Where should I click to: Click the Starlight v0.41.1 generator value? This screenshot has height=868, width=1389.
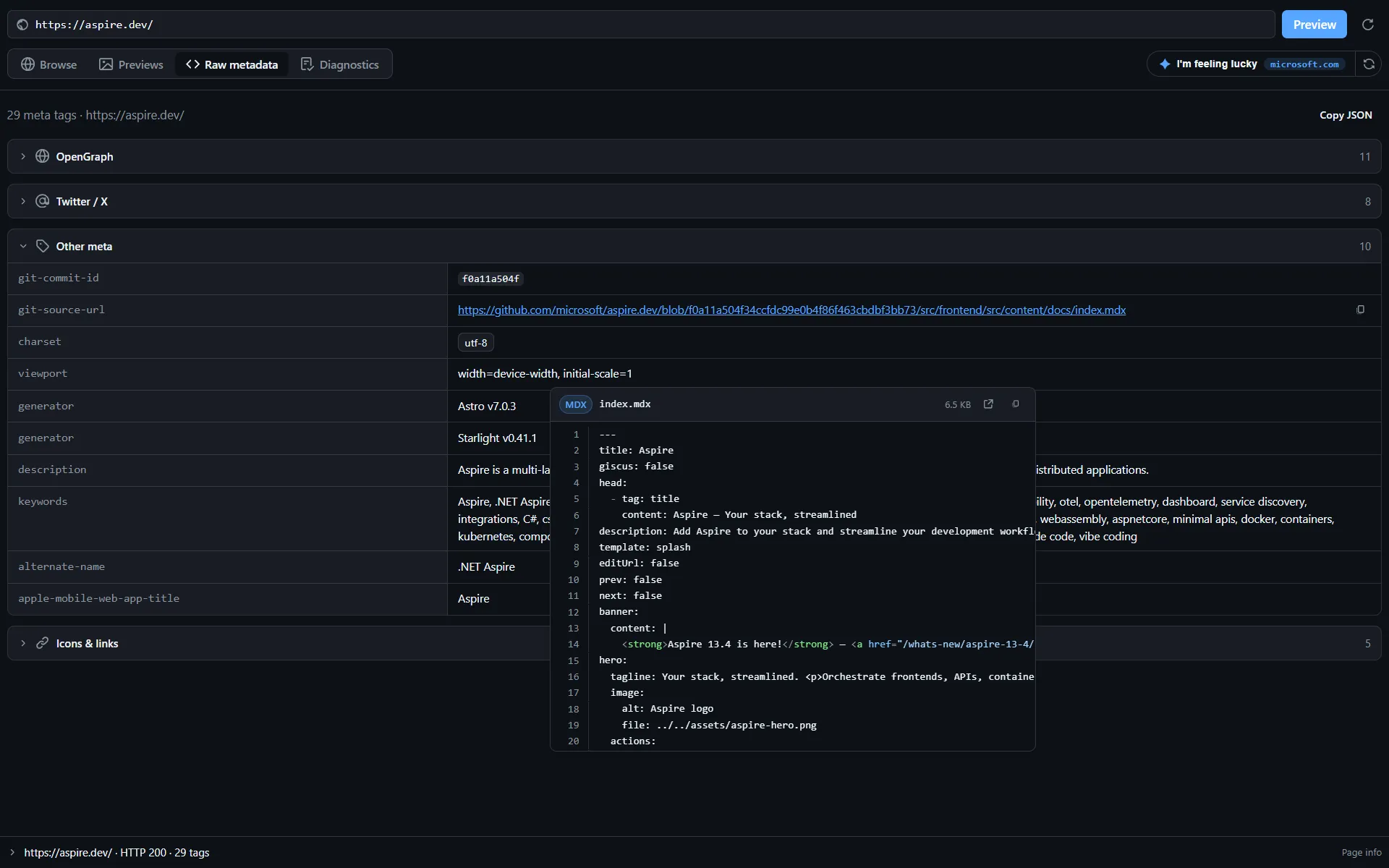(x=497, y=438)
